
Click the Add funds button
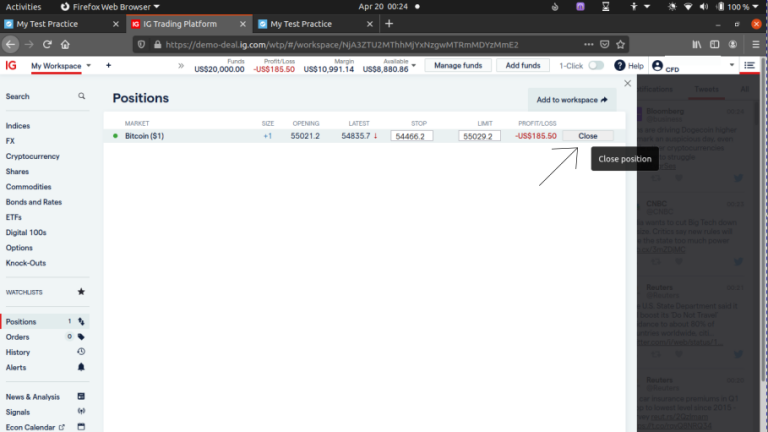523,65
